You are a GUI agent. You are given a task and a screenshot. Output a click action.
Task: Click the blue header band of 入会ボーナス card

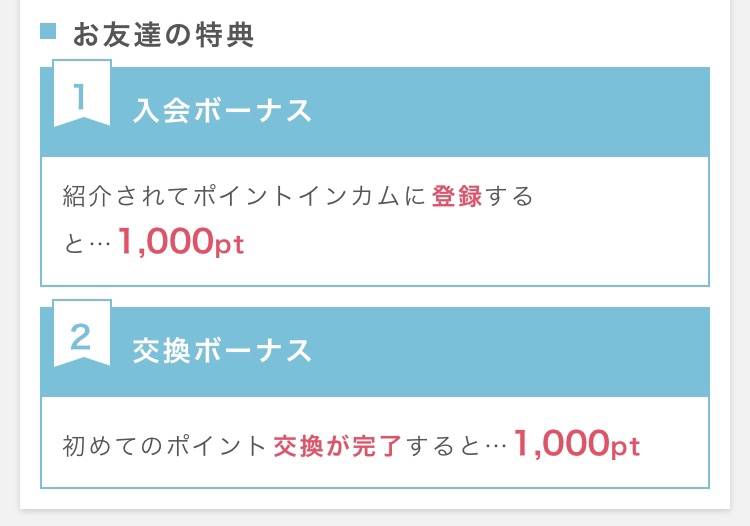[x=375, y=112]
